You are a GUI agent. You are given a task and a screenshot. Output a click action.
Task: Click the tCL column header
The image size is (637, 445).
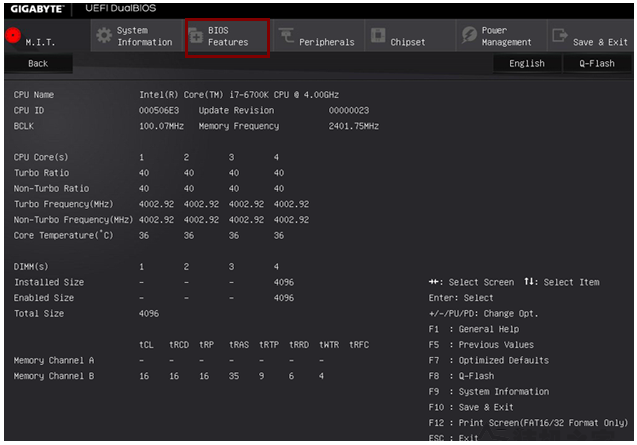146,345
